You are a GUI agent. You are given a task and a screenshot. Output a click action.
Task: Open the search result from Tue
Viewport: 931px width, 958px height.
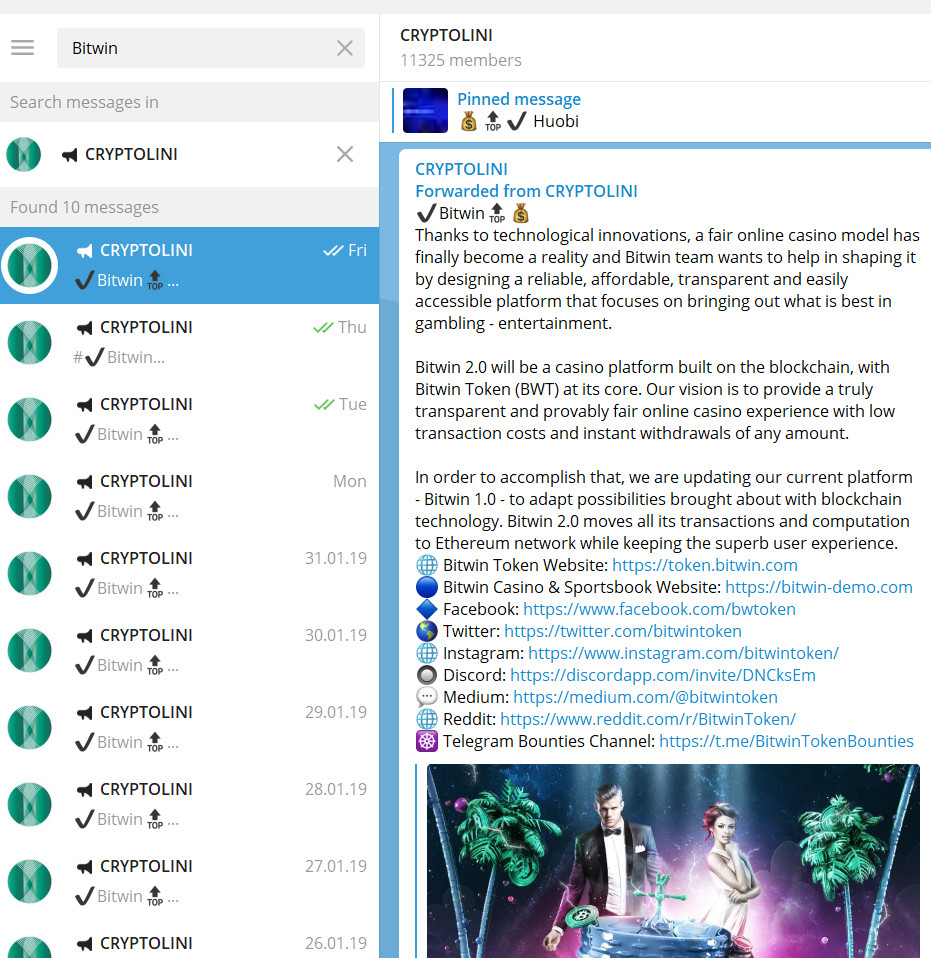tap(189, 419)
